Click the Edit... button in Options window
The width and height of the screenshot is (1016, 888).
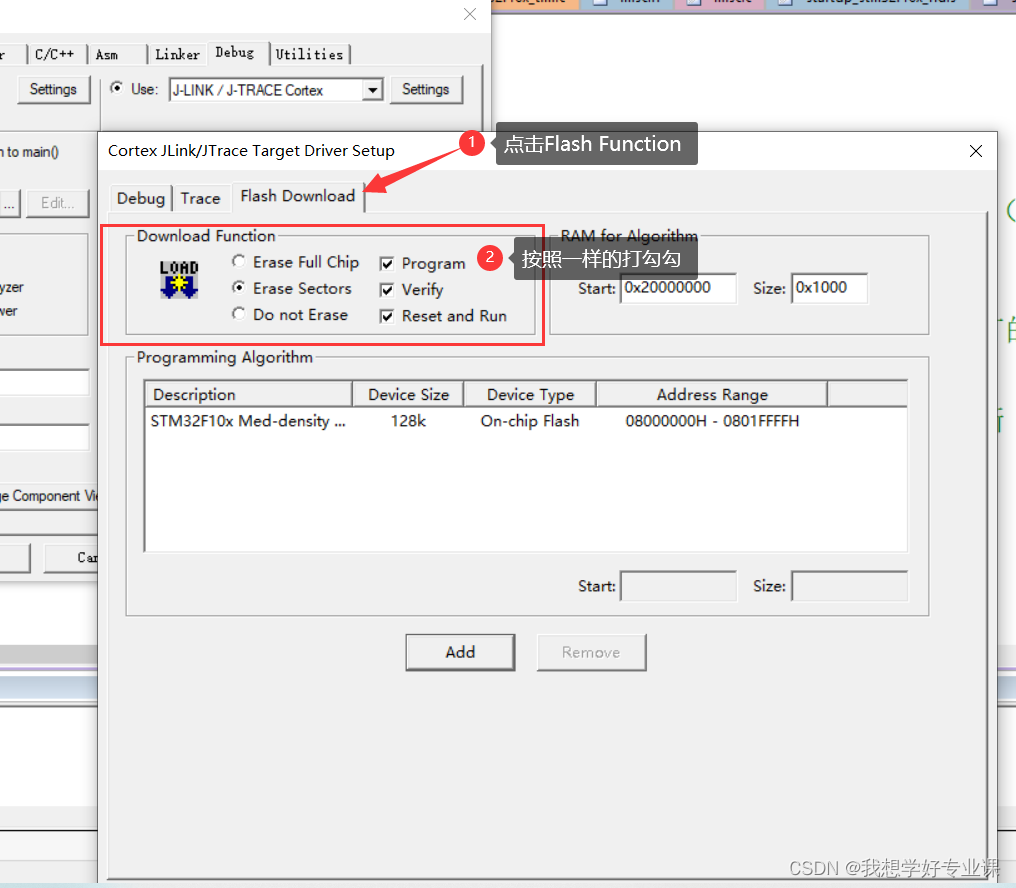[x=57, y=203]
